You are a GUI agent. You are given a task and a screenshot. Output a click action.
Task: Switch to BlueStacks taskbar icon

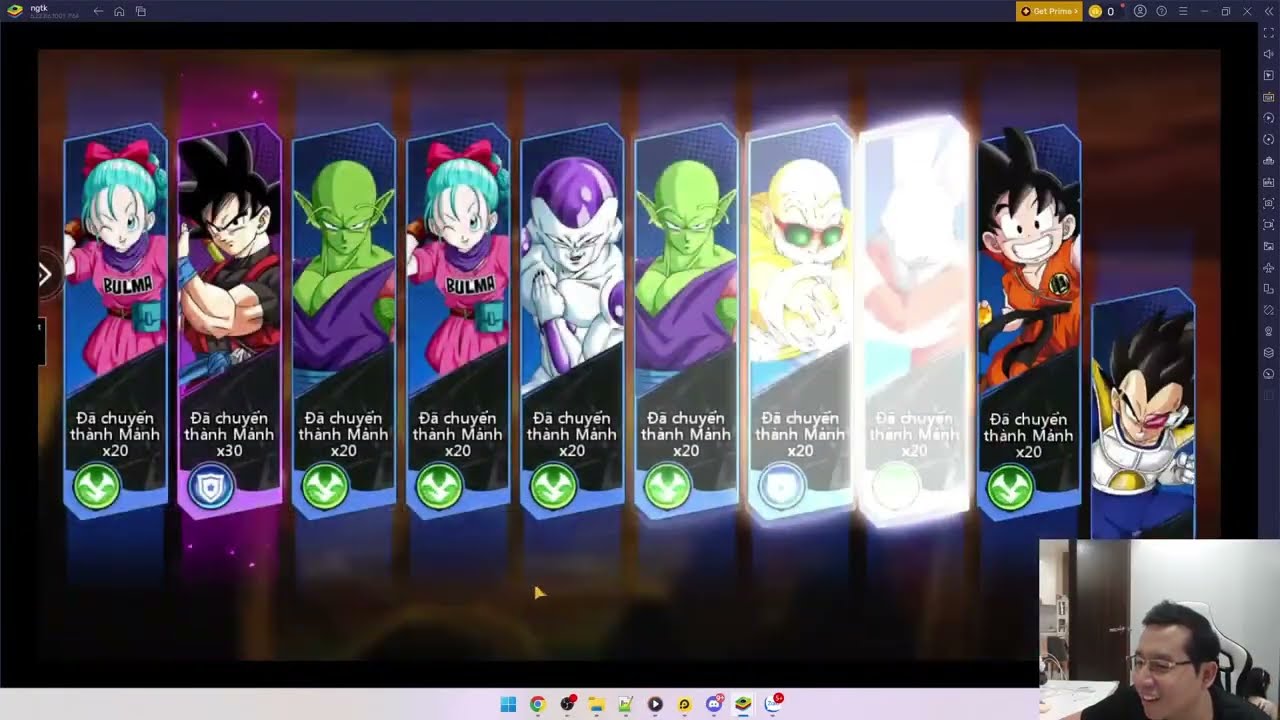click(x=743, y=704)
